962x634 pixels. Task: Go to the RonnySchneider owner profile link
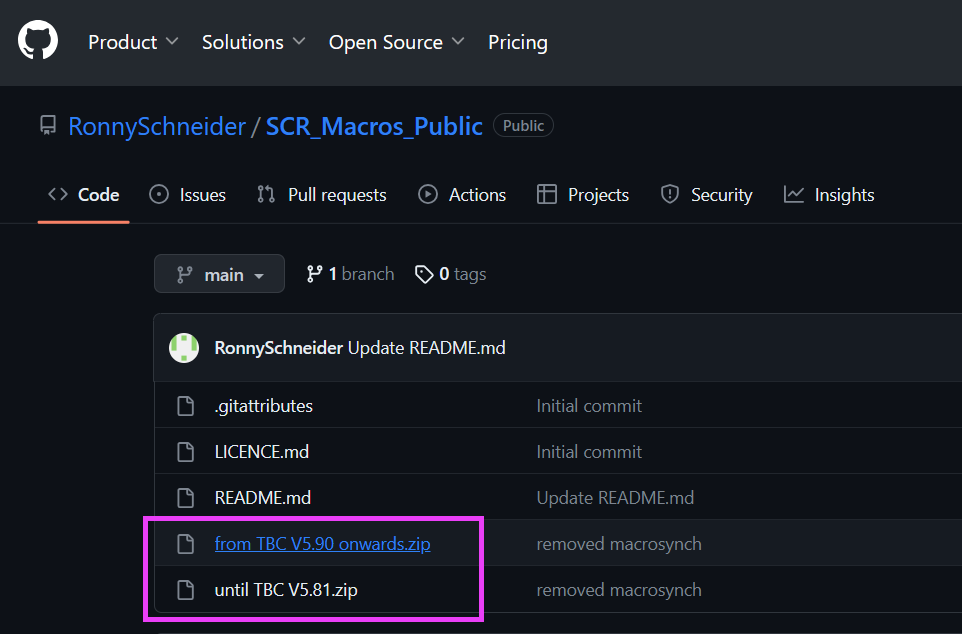click(x=157, y=126)
